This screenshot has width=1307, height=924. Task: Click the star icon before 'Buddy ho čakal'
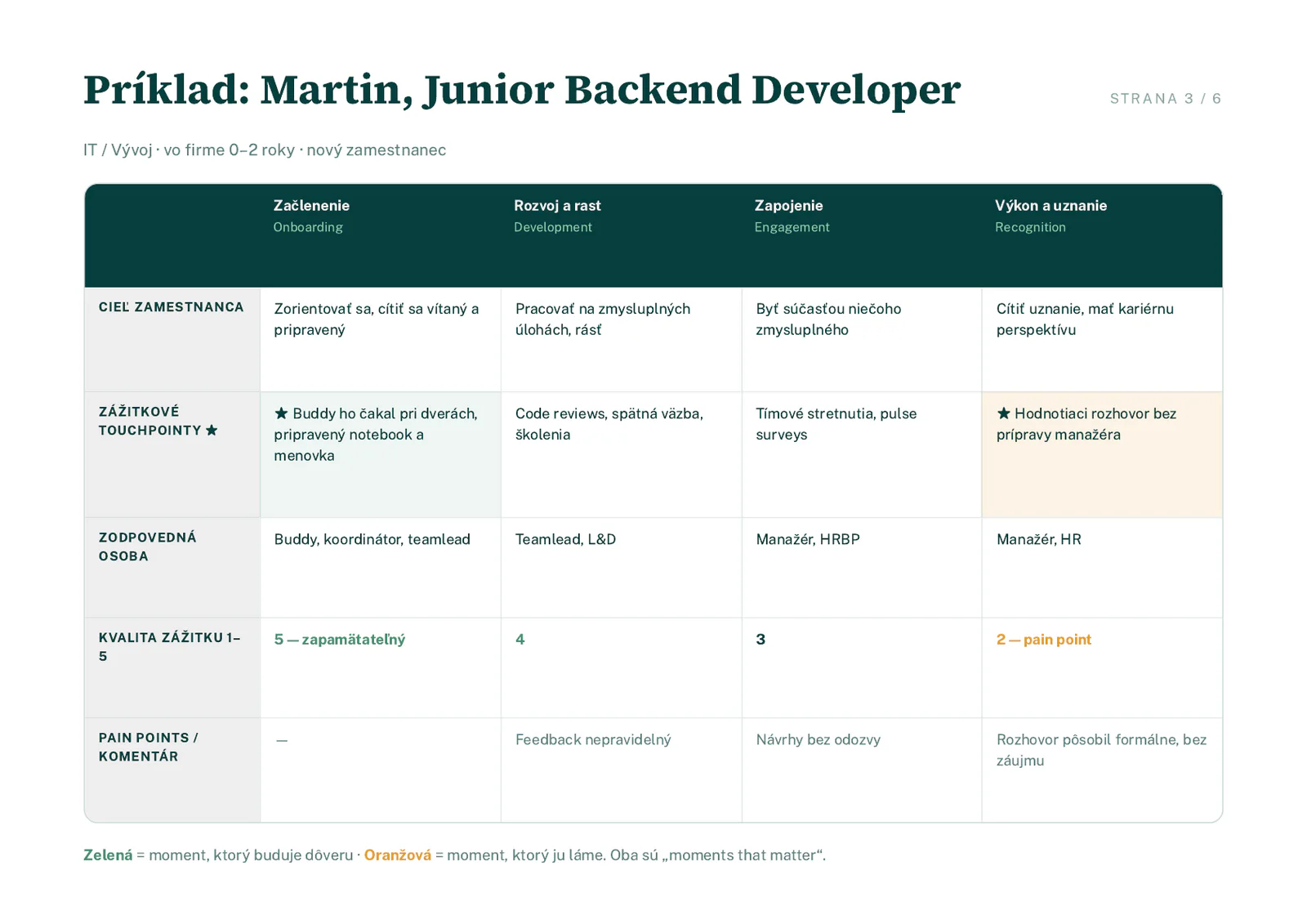click(x=281, y=413)
